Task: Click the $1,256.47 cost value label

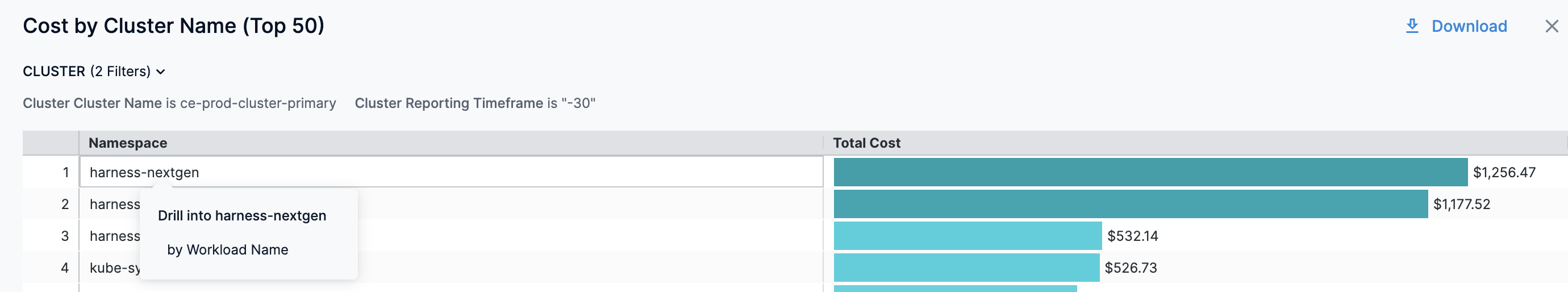Action: pyautogui.click(x=1503, y=172)
